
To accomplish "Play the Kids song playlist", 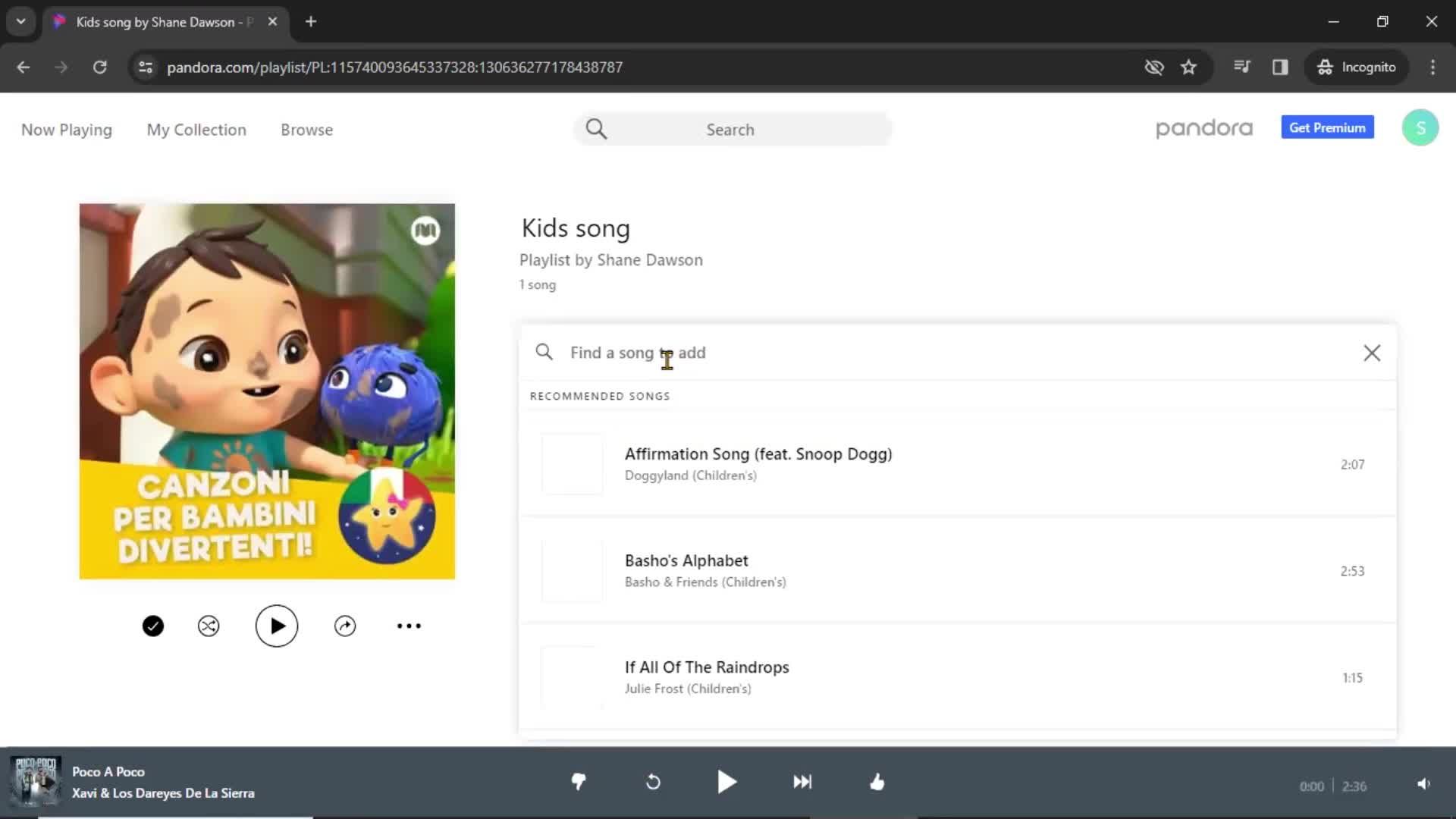I will click(277, 626).
